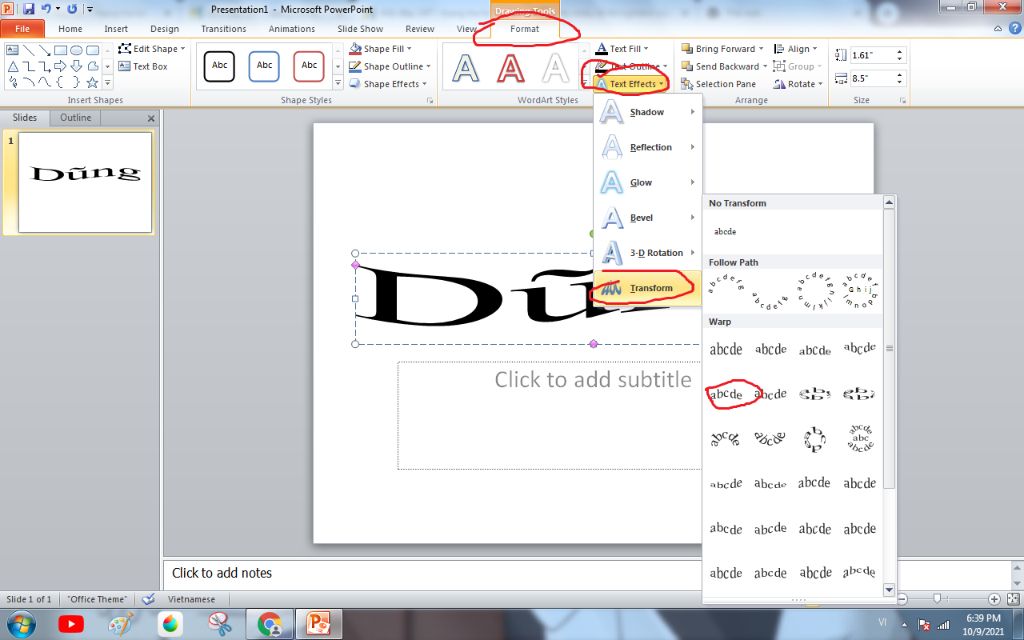Screen dimensions: 1024x640
Task: Switch to the Home ribbon tab
Action: point(70,29)
